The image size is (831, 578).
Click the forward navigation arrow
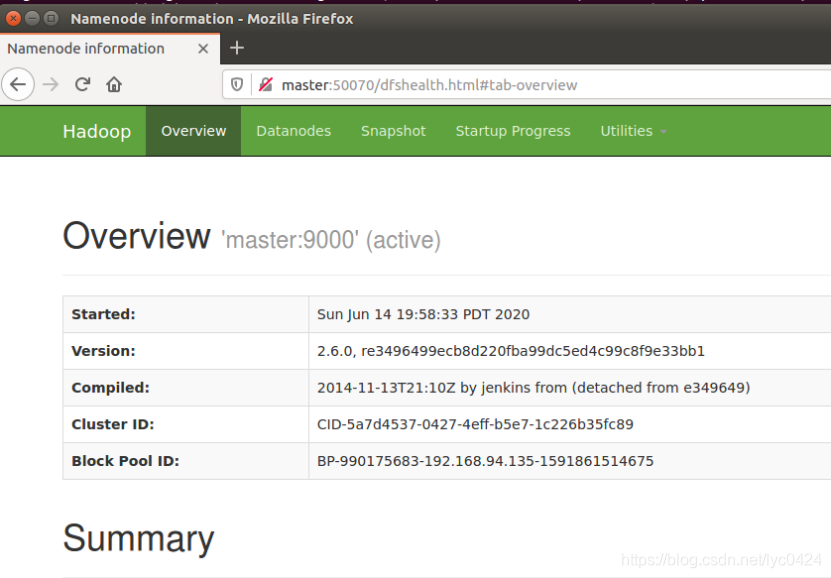(51, 84)
